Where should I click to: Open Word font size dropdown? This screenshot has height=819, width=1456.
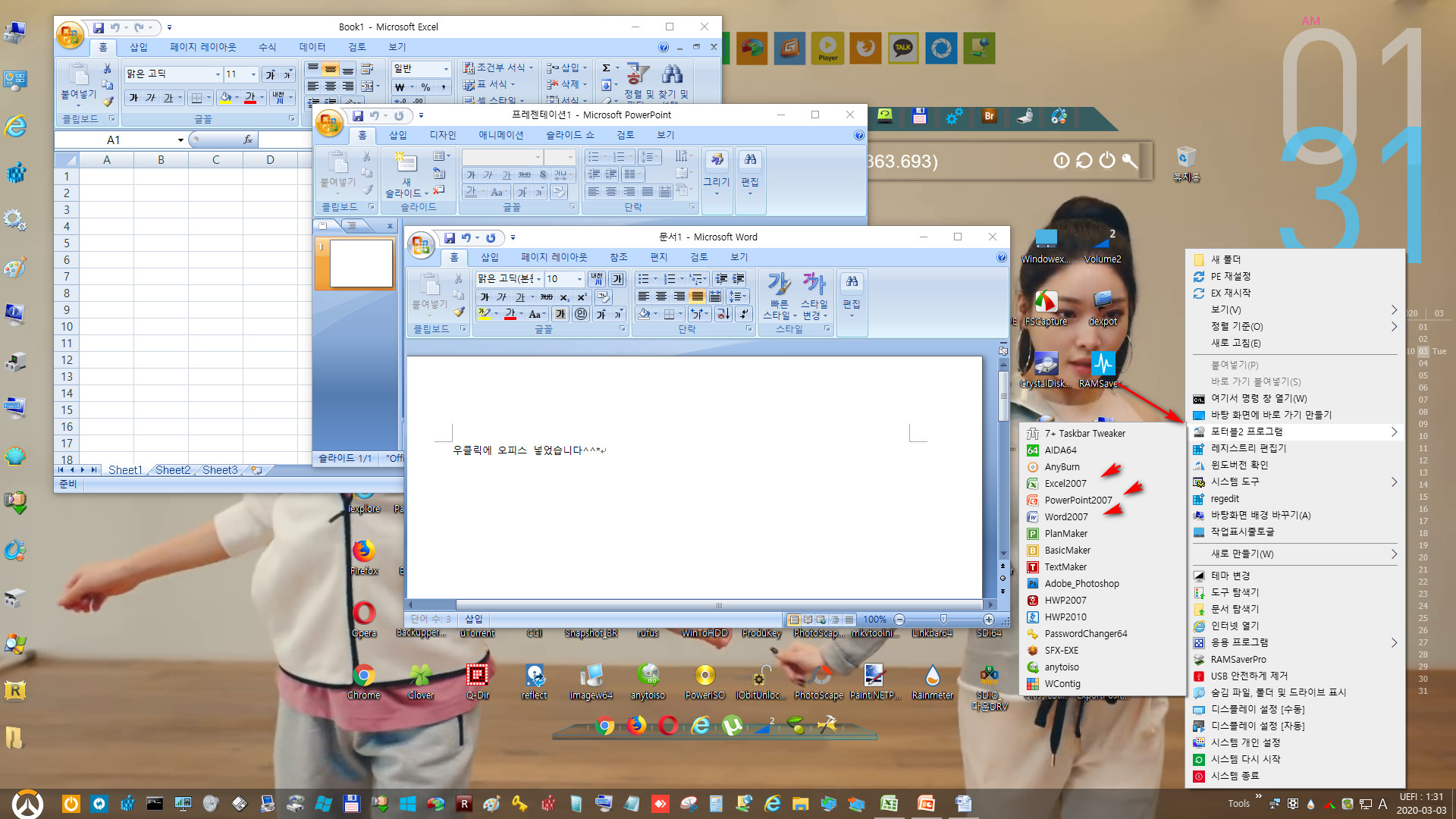pyautogui.click(x=579, y=279)
